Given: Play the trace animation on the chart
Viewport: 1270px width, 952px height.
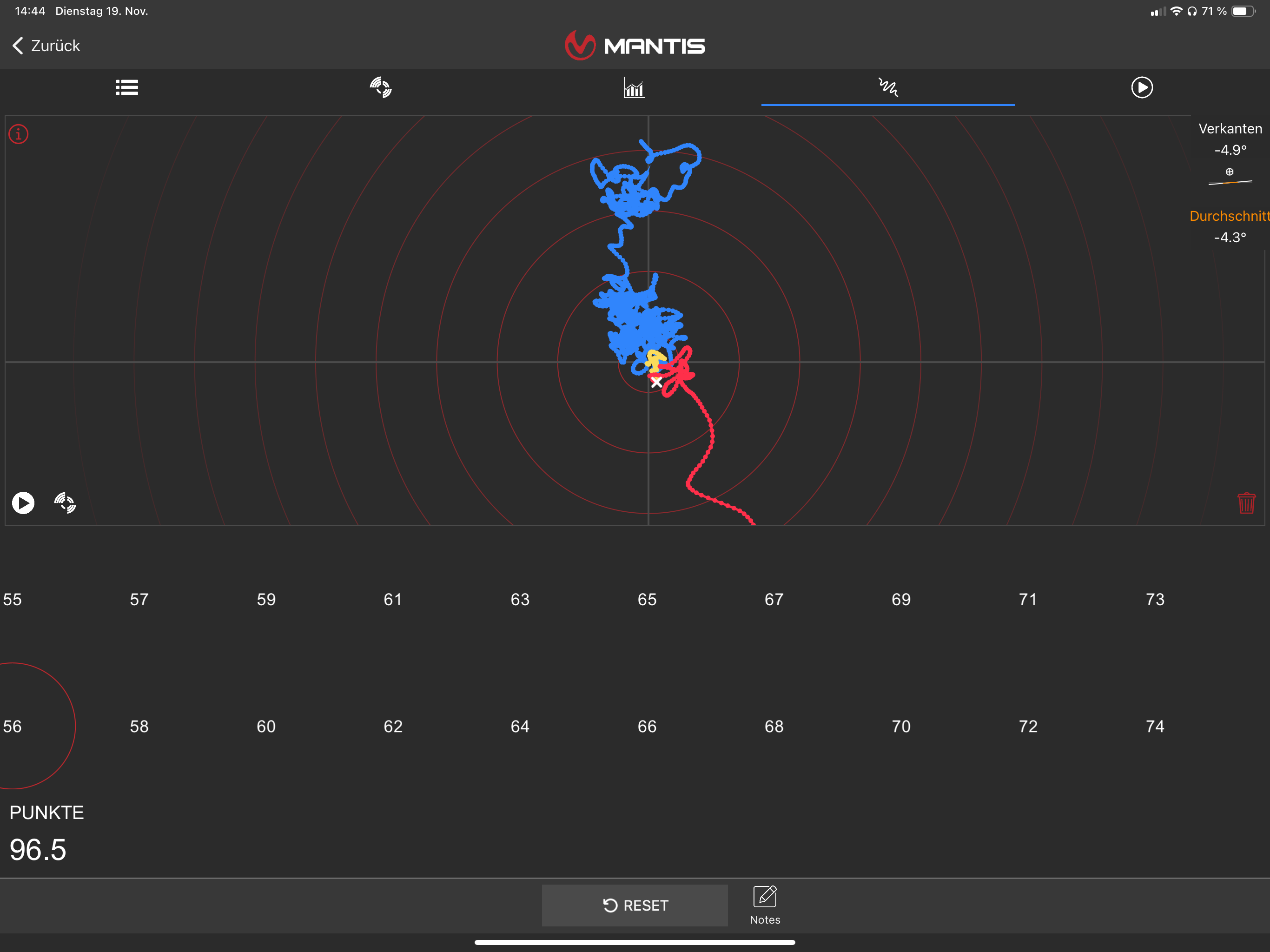Looking at the screenshot, I should pyautogui.click(x=23, y=503).
